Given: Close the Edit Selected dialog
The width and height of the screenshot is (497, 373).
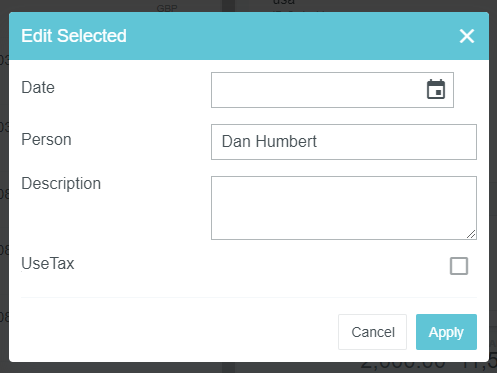Looking at the screenshot, I should click(x=467, y=36).
